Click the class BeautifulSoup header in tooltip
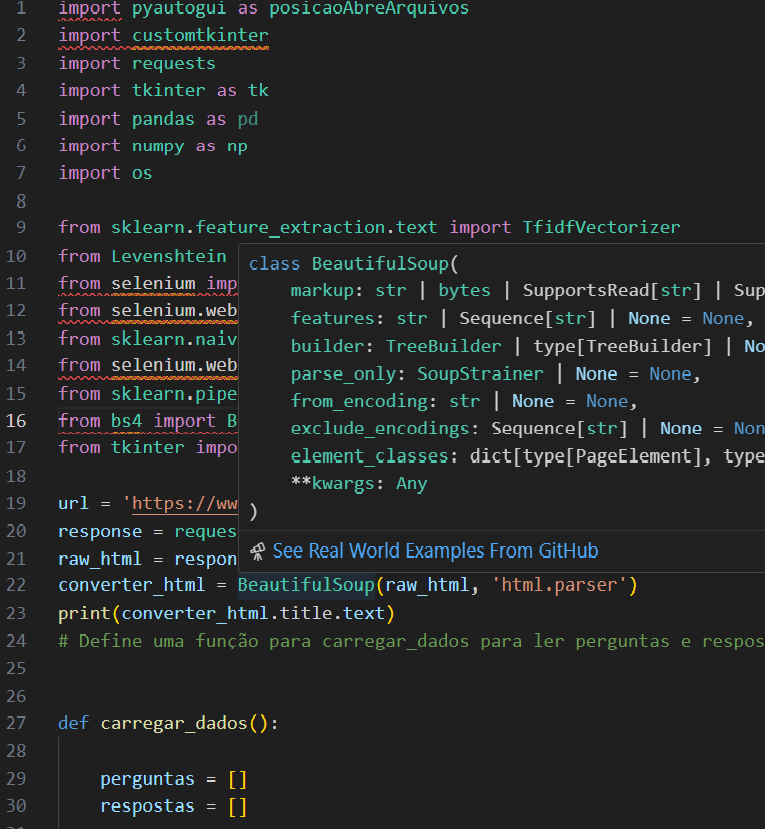765x829 pixels. [x=353, y=264]
